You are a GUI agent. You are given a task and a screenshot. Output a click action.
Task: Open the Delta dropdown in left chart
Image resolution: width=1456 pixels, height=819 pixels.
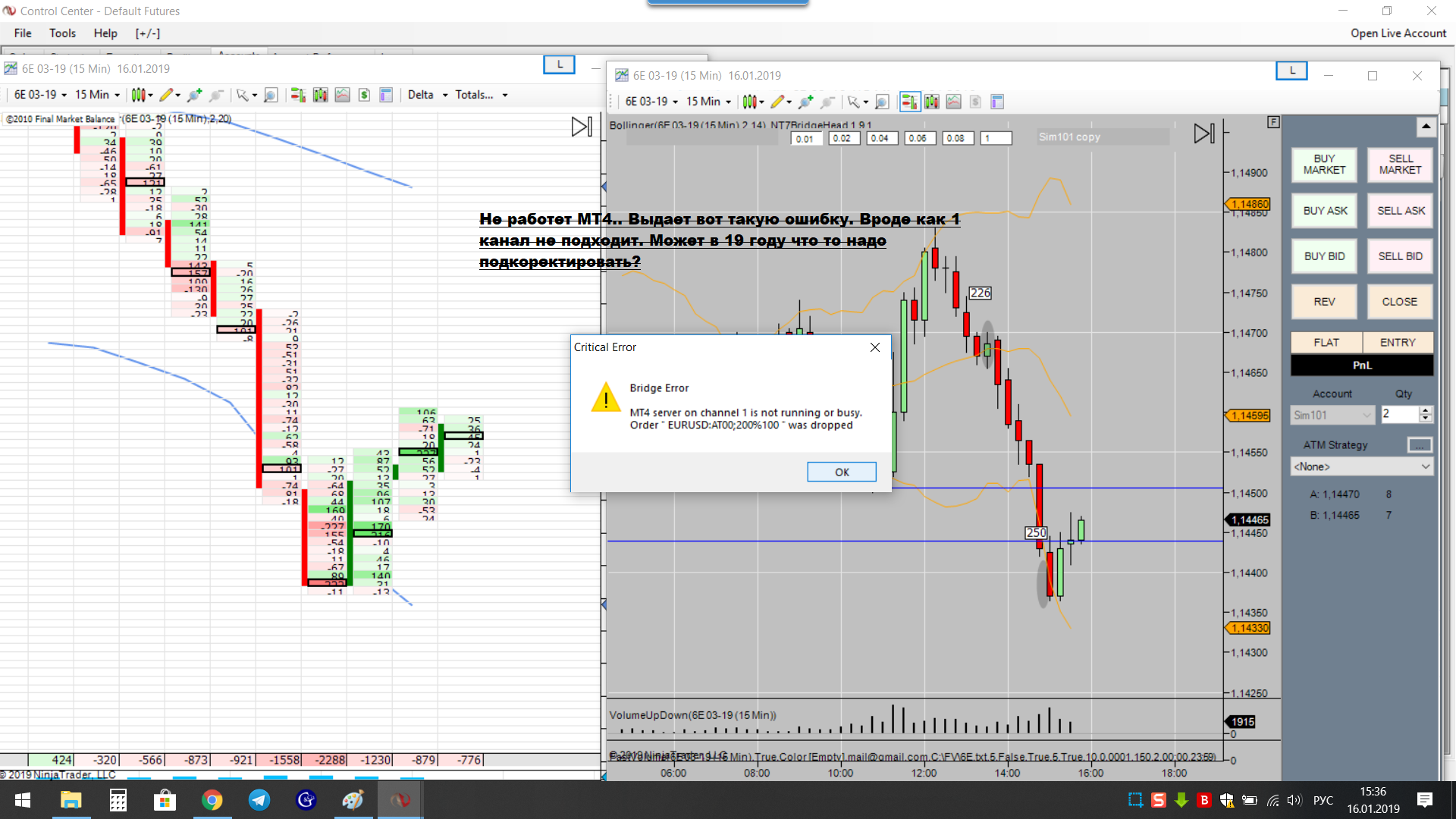click(x=427, y=95)
